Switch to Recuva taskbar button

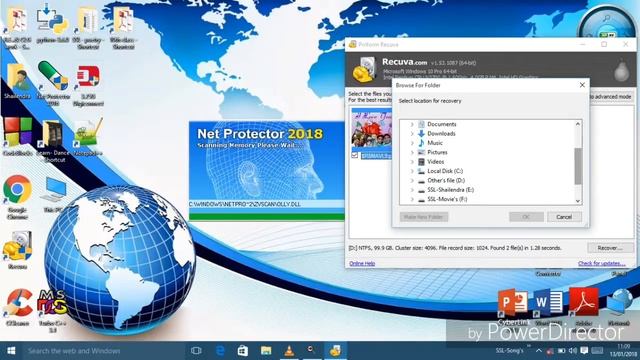(x=336, y=351)
